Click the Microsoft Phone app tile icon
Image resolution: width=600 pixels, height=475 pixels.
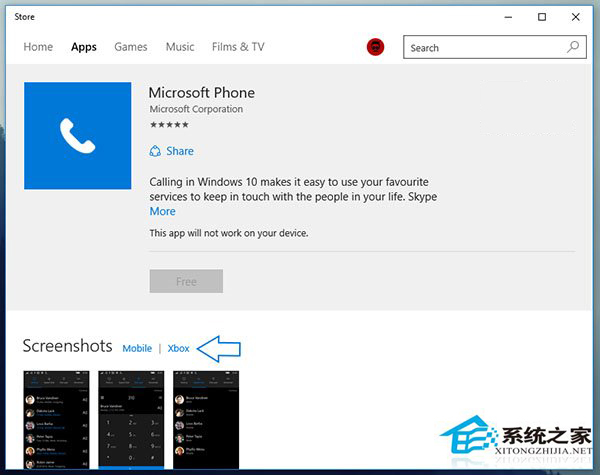(x=78, y=135)
